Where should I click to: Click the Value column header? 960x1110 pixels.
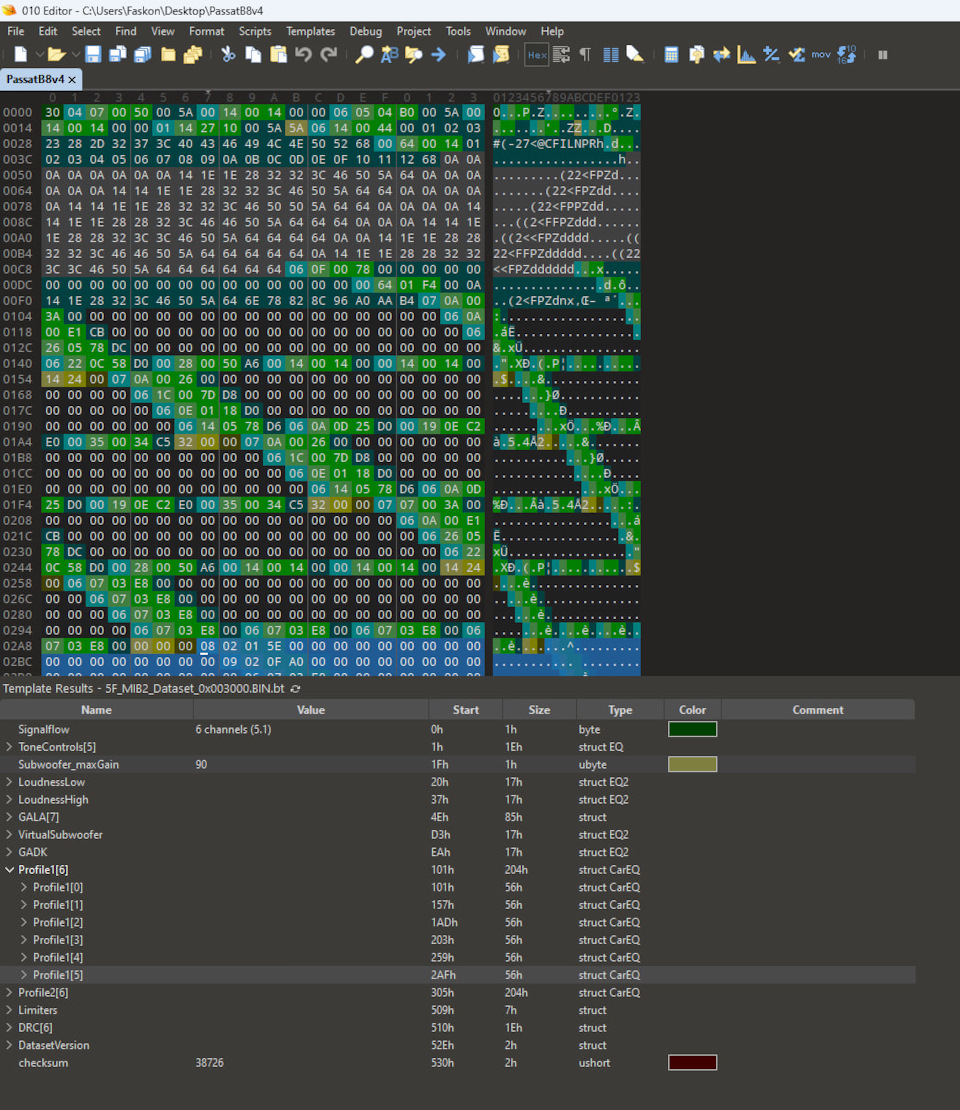pyautogui.click(x=311, y=710)
